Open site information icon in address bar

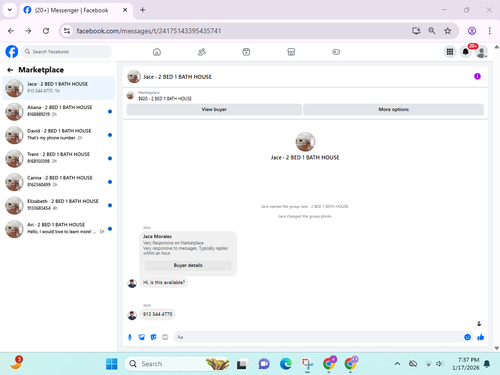coord(67,31)
